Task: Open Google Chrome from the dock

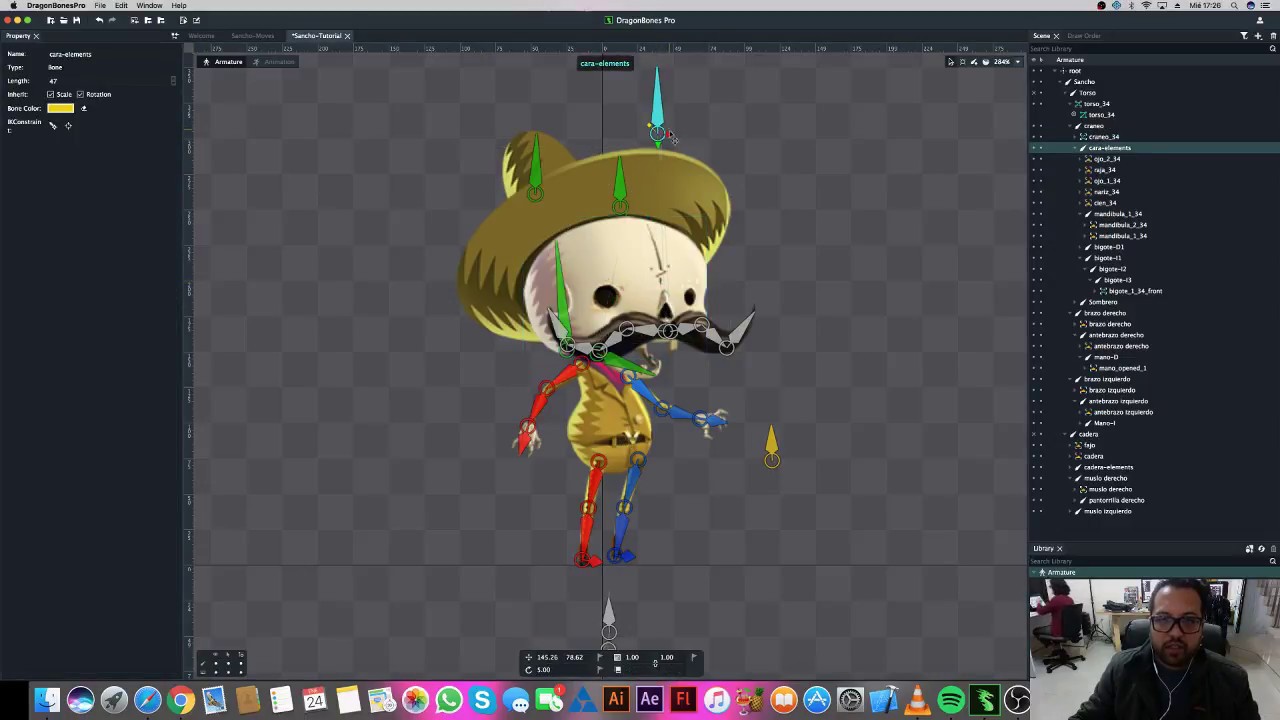Action: click(181, 699)
